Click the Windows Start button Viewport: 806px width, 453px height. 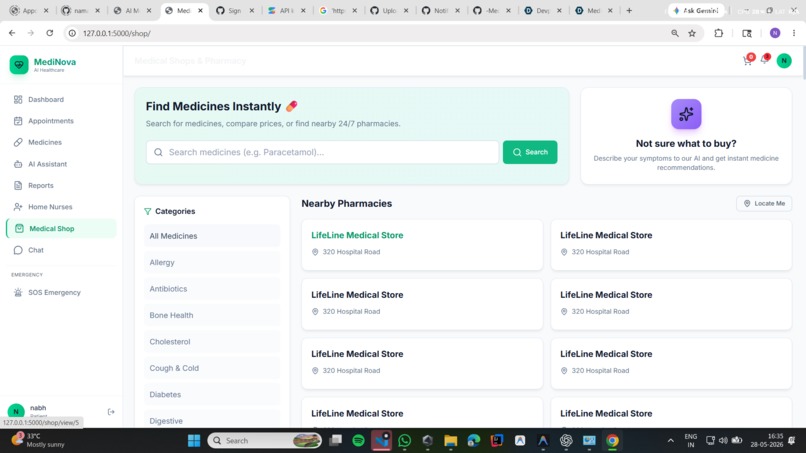coord(194,441)
